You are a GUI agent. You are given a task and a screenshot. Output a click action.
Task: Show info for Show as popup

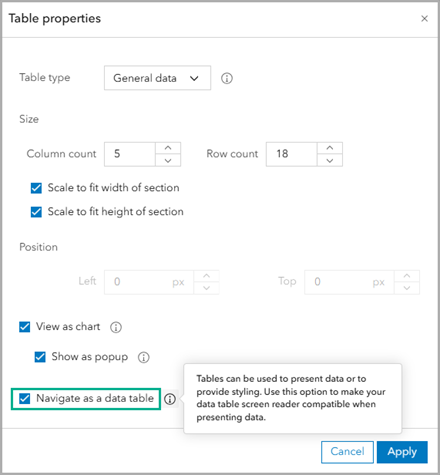[144, 357]
